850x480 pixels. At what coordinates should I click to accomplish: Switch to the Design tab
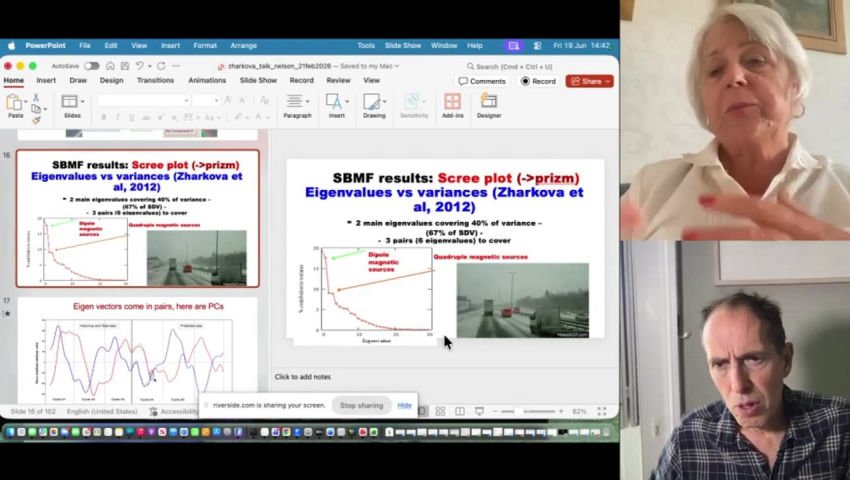[x=111, y=80]
